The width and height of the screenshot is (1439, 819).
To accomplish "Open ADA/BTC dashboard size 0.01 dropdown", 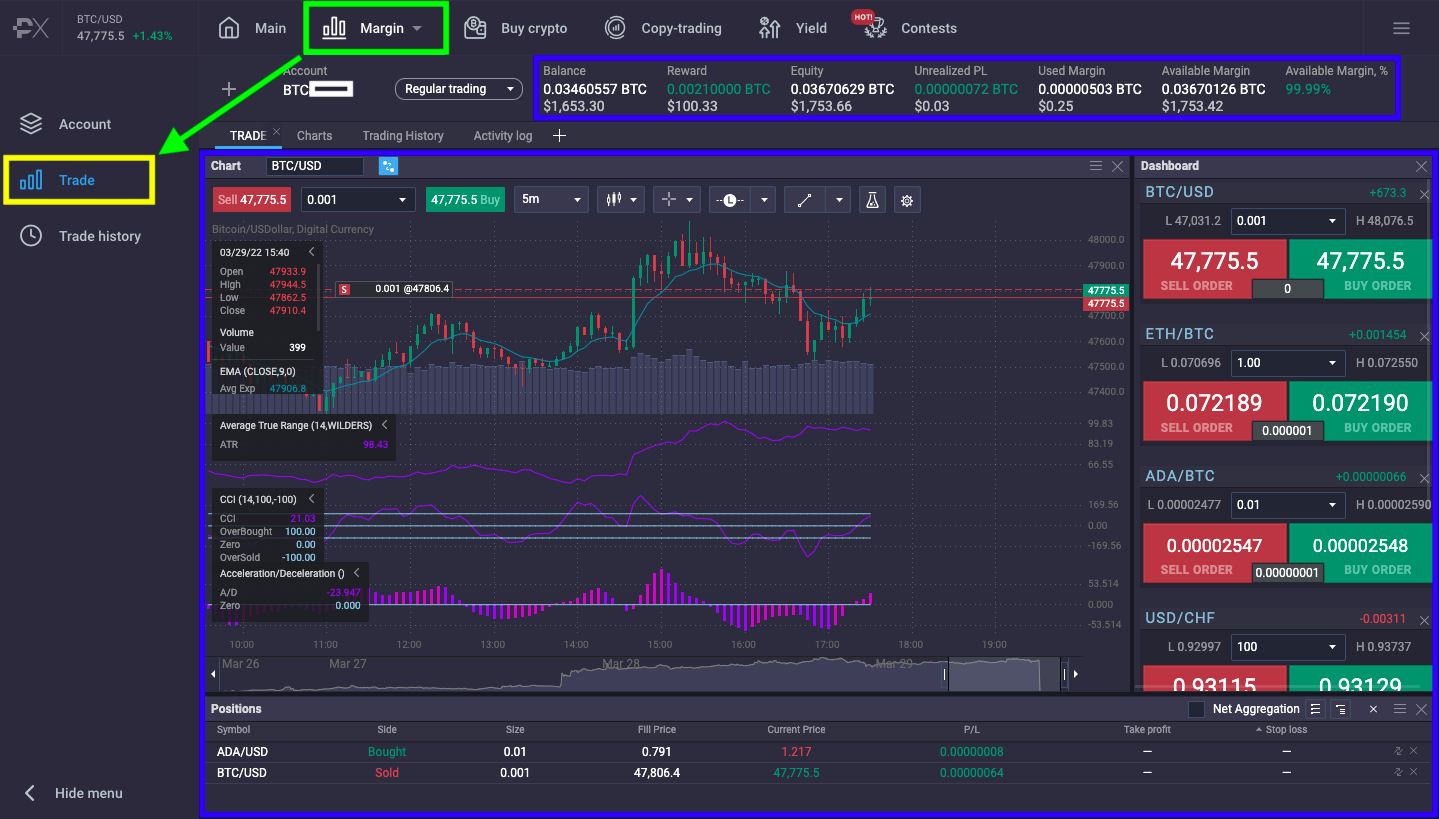I will (x=1288, y=505).
